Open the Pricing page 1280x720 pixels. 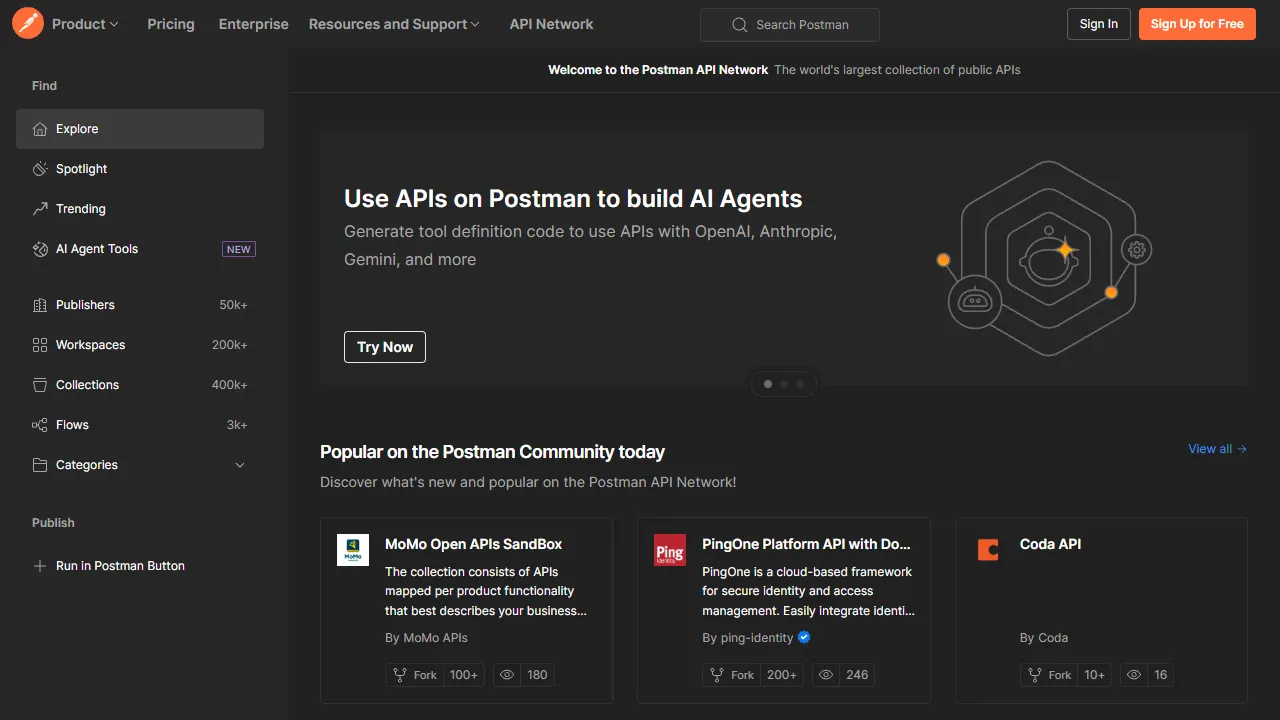171,24
